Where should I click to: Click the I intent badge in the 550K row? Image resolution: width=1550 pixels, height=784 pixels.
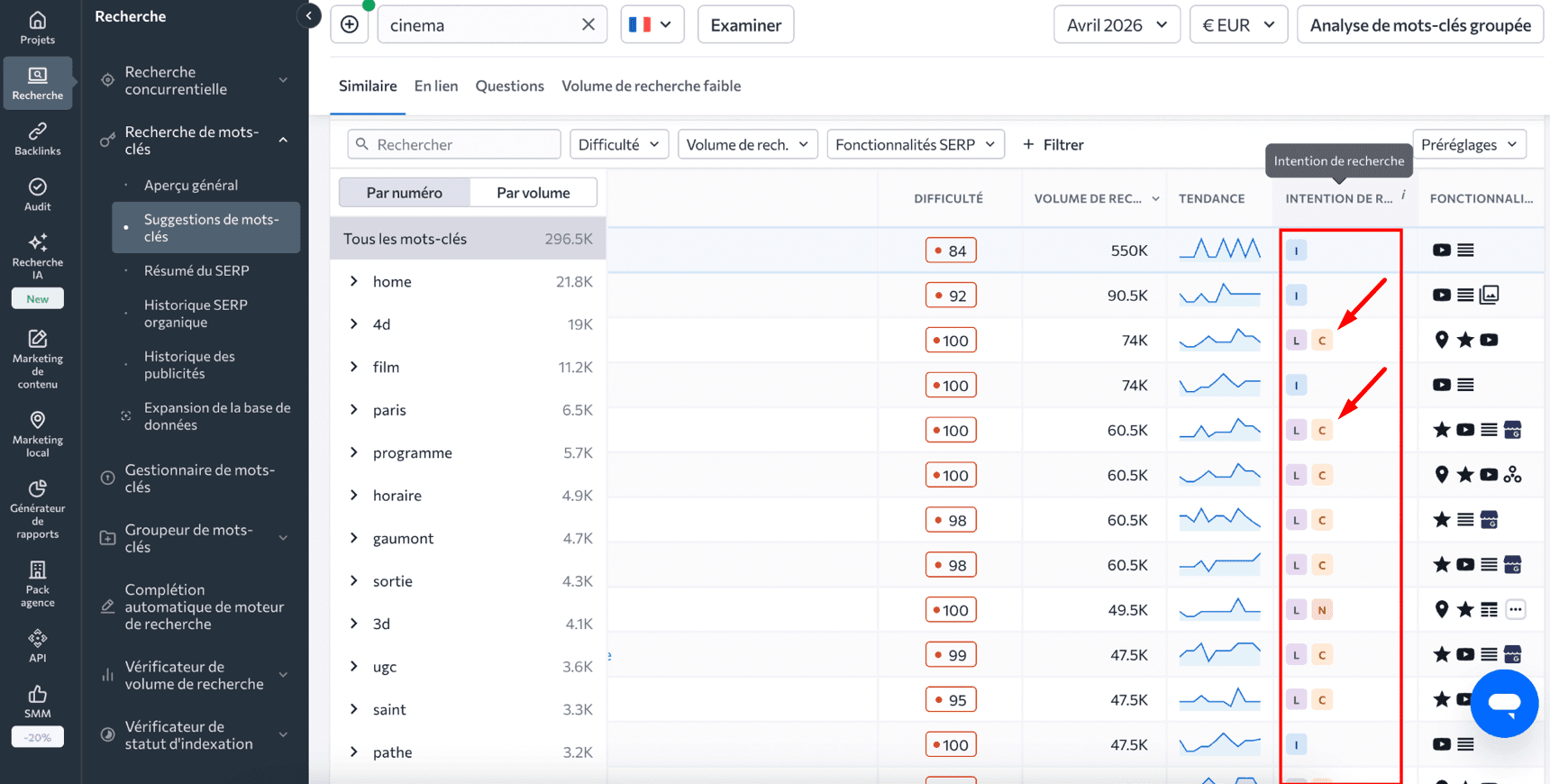(1296, 251)
